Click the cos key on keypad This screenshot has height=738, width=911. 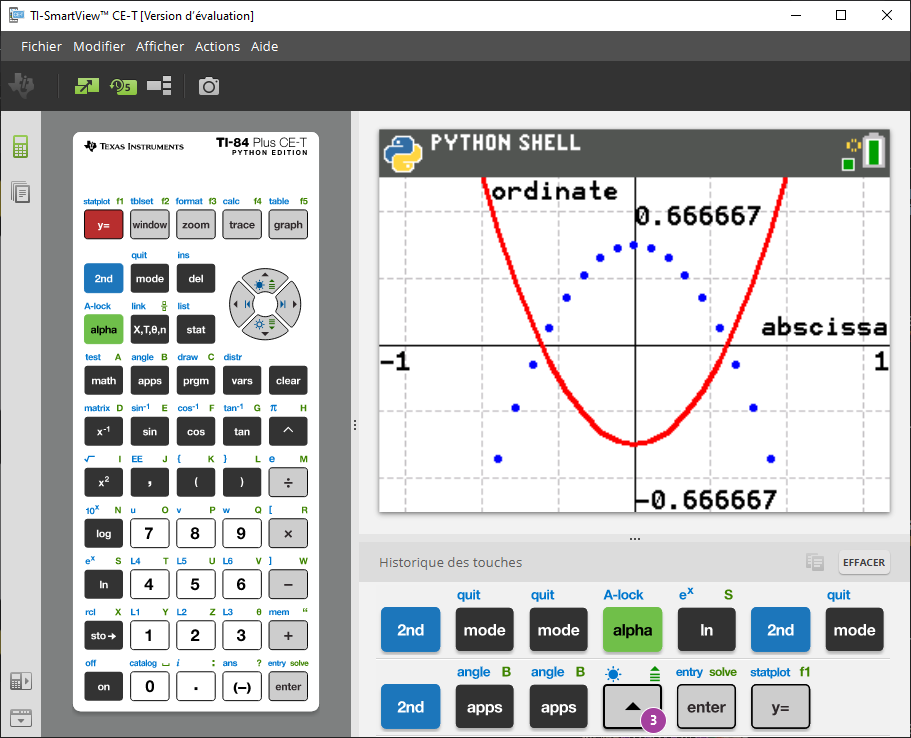196,432
